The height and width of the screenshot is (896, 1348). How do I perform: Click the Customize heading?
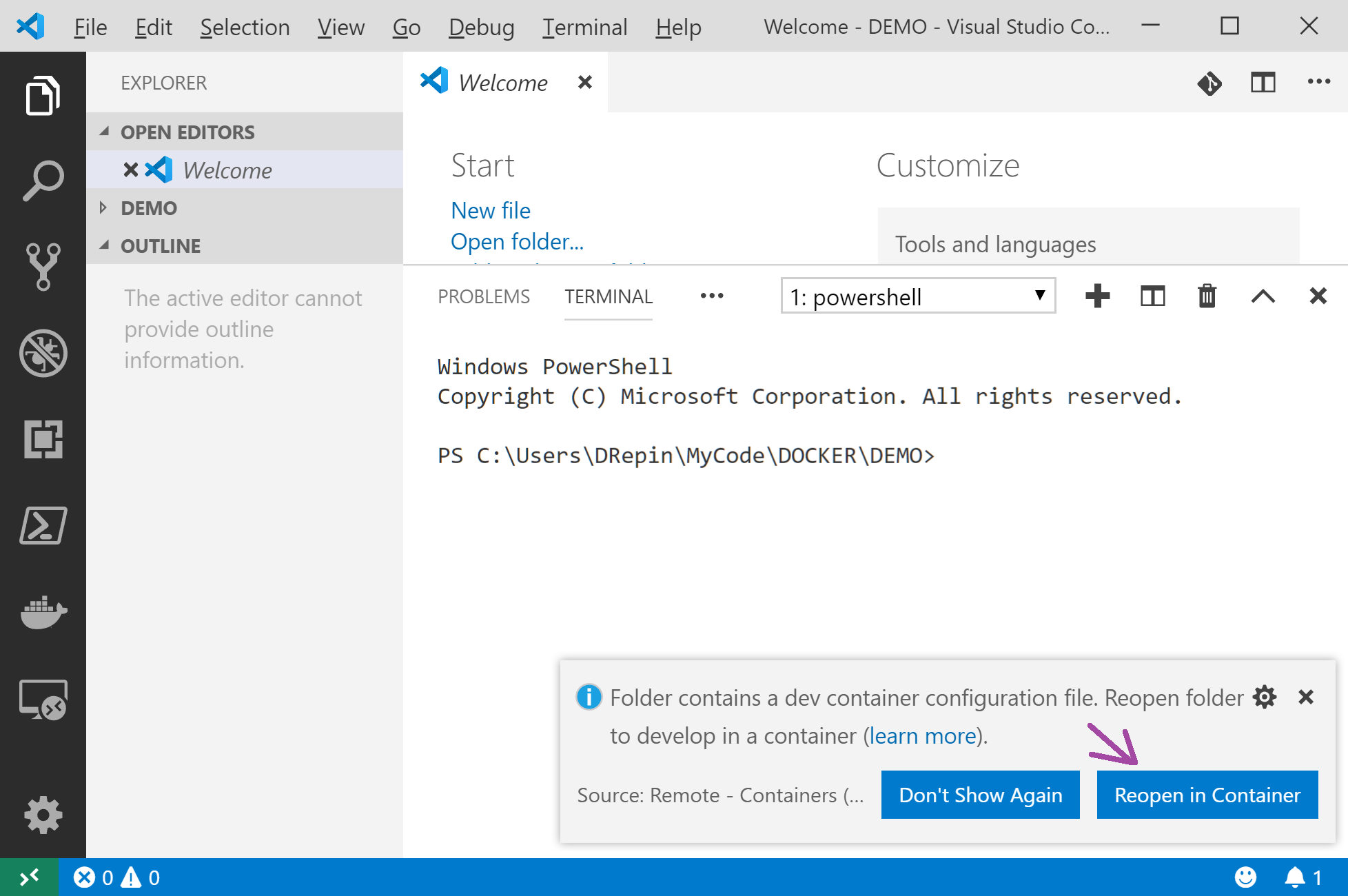click(948, 165)
